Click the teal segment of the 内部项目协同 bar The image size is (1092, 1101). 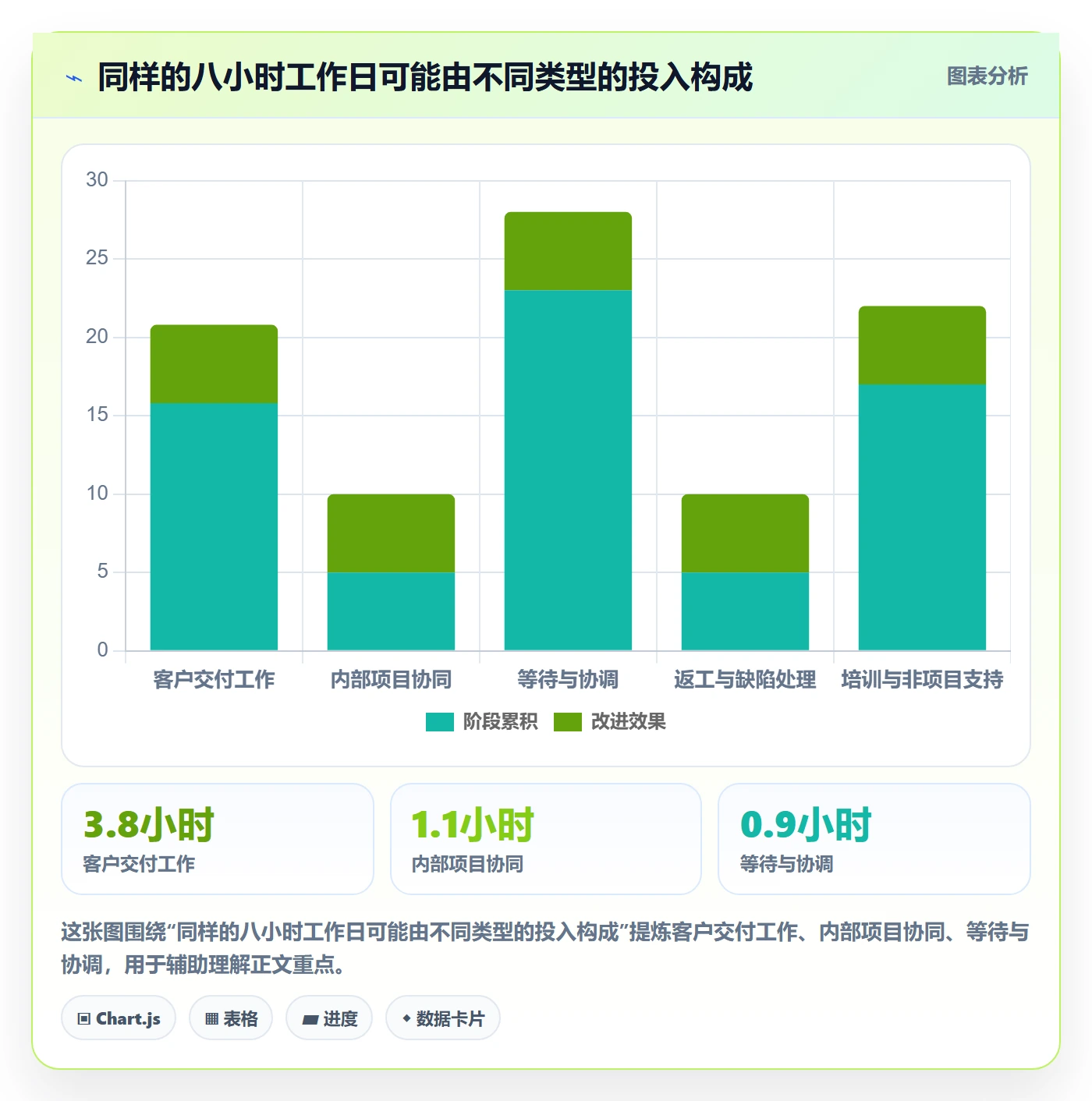coord(391,611)
